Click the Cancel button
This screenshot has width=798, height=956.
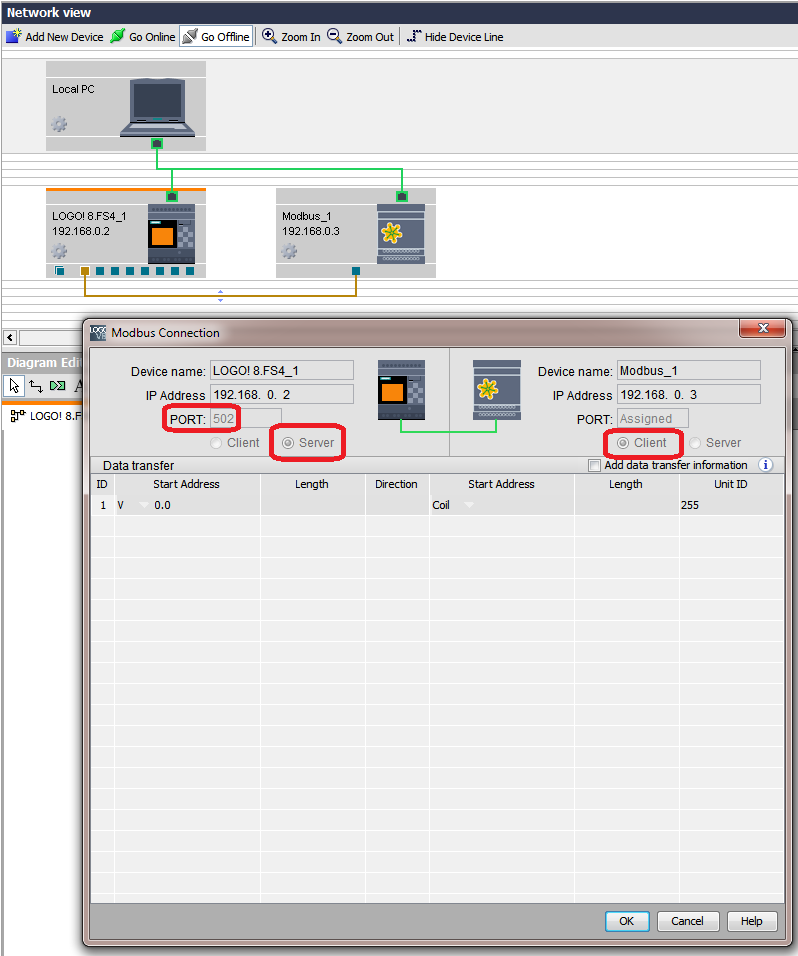[x=688, y=921]
